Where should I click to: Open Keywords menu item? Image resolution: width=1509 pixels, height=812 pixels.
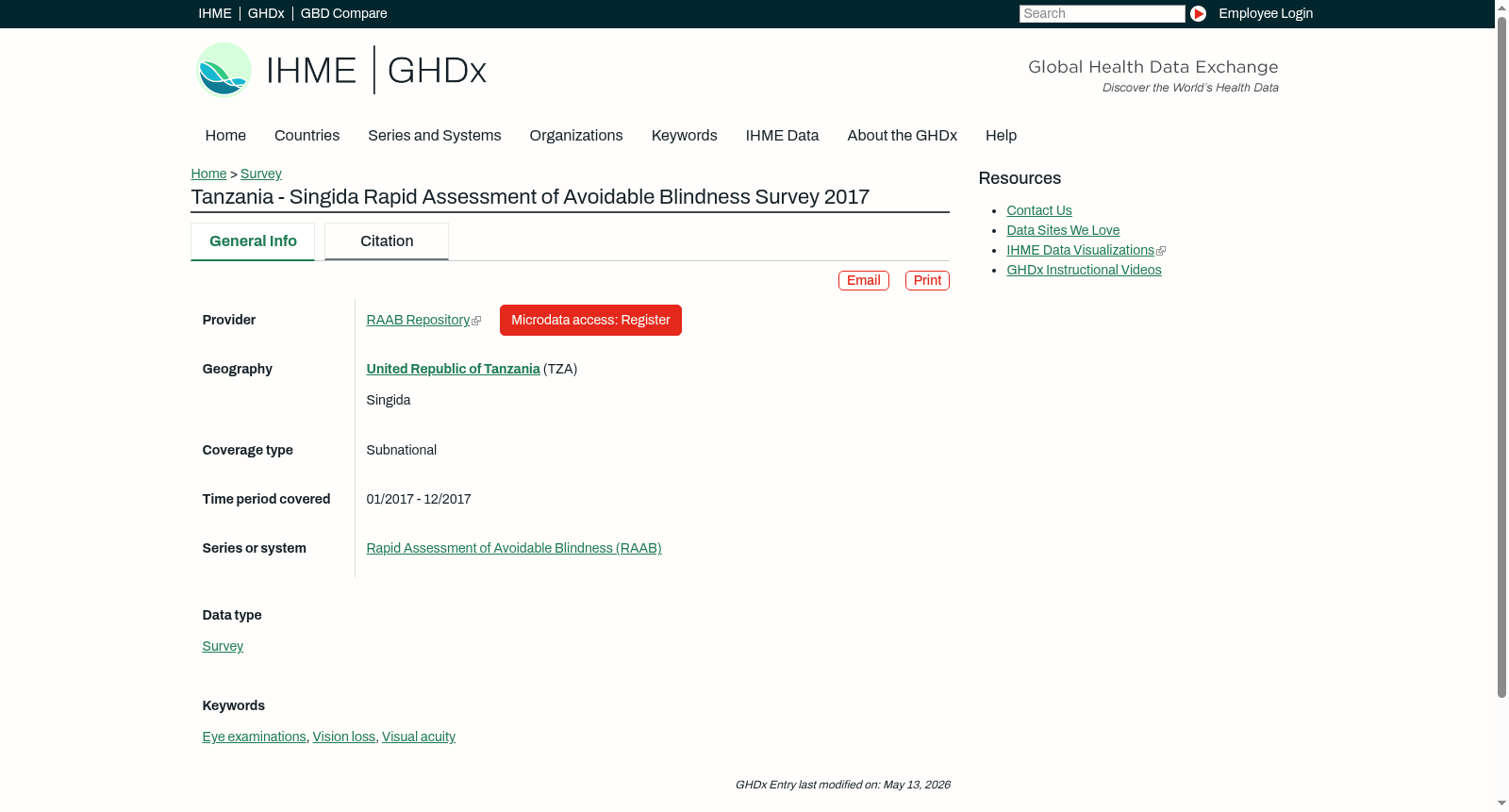pyautogui.click(x=684, y=136)
